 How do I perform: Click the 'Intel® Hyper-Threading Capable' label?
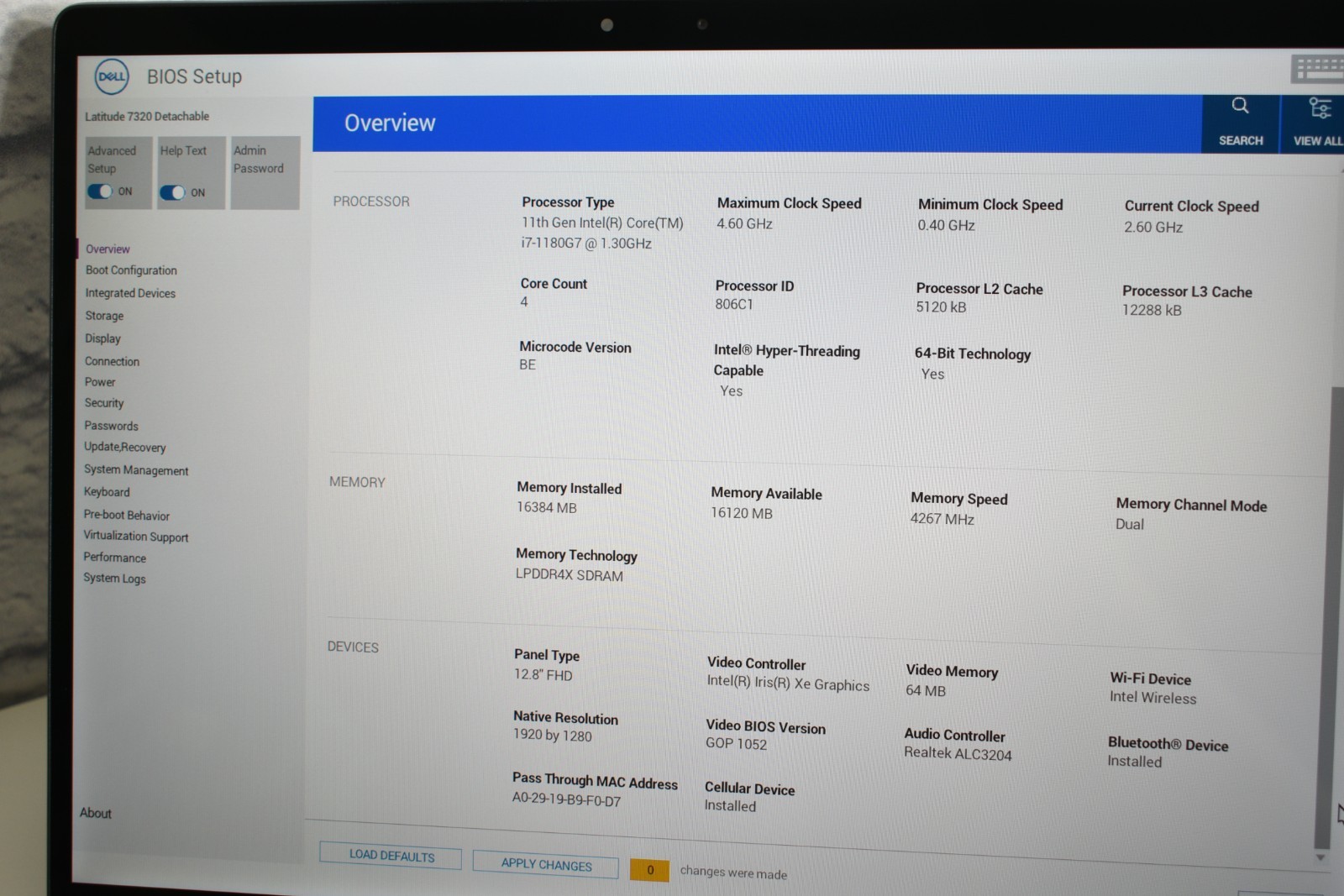coord(787,361)
